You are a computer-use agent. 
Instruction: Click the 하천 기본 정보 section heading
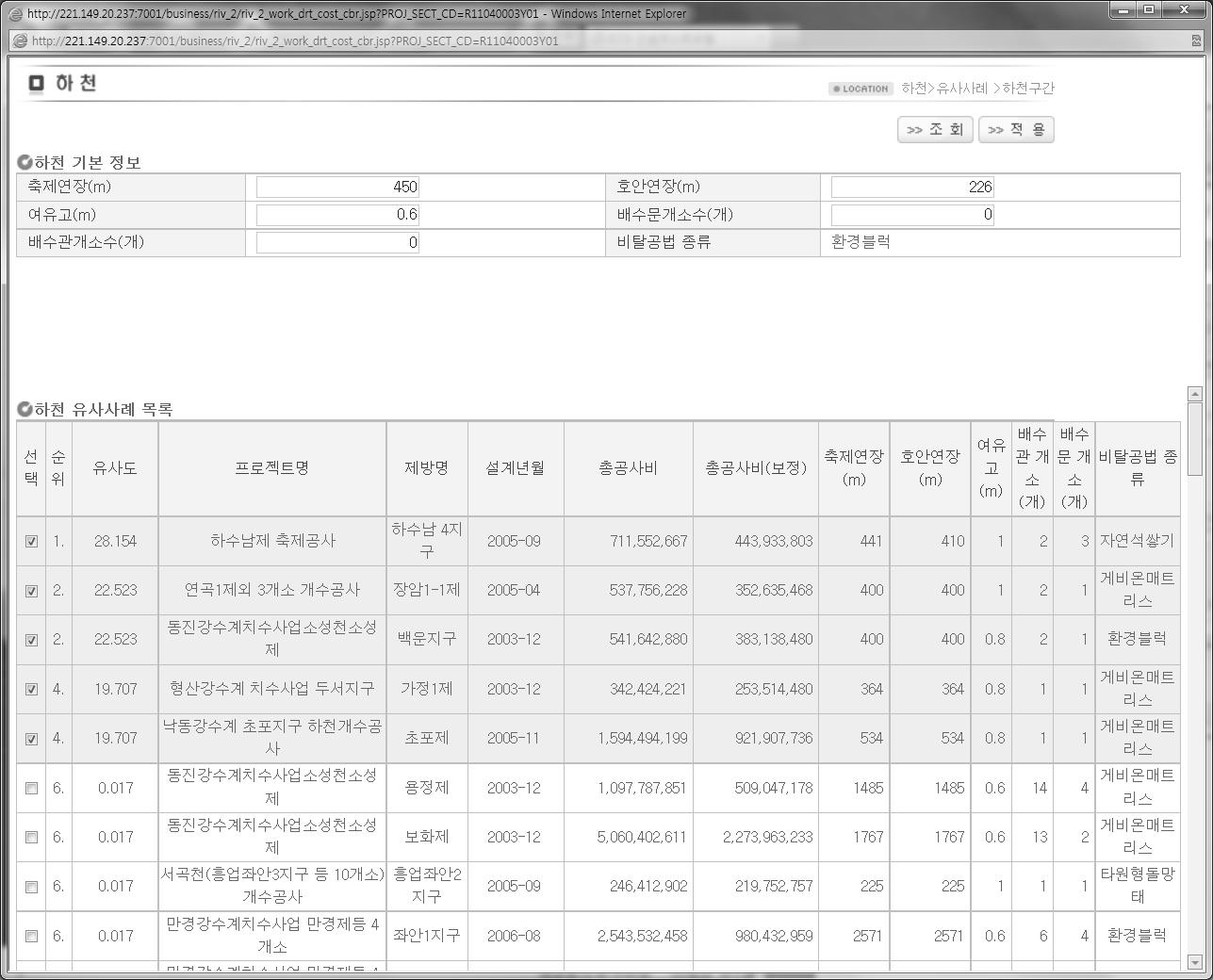[x=88, y=162]
